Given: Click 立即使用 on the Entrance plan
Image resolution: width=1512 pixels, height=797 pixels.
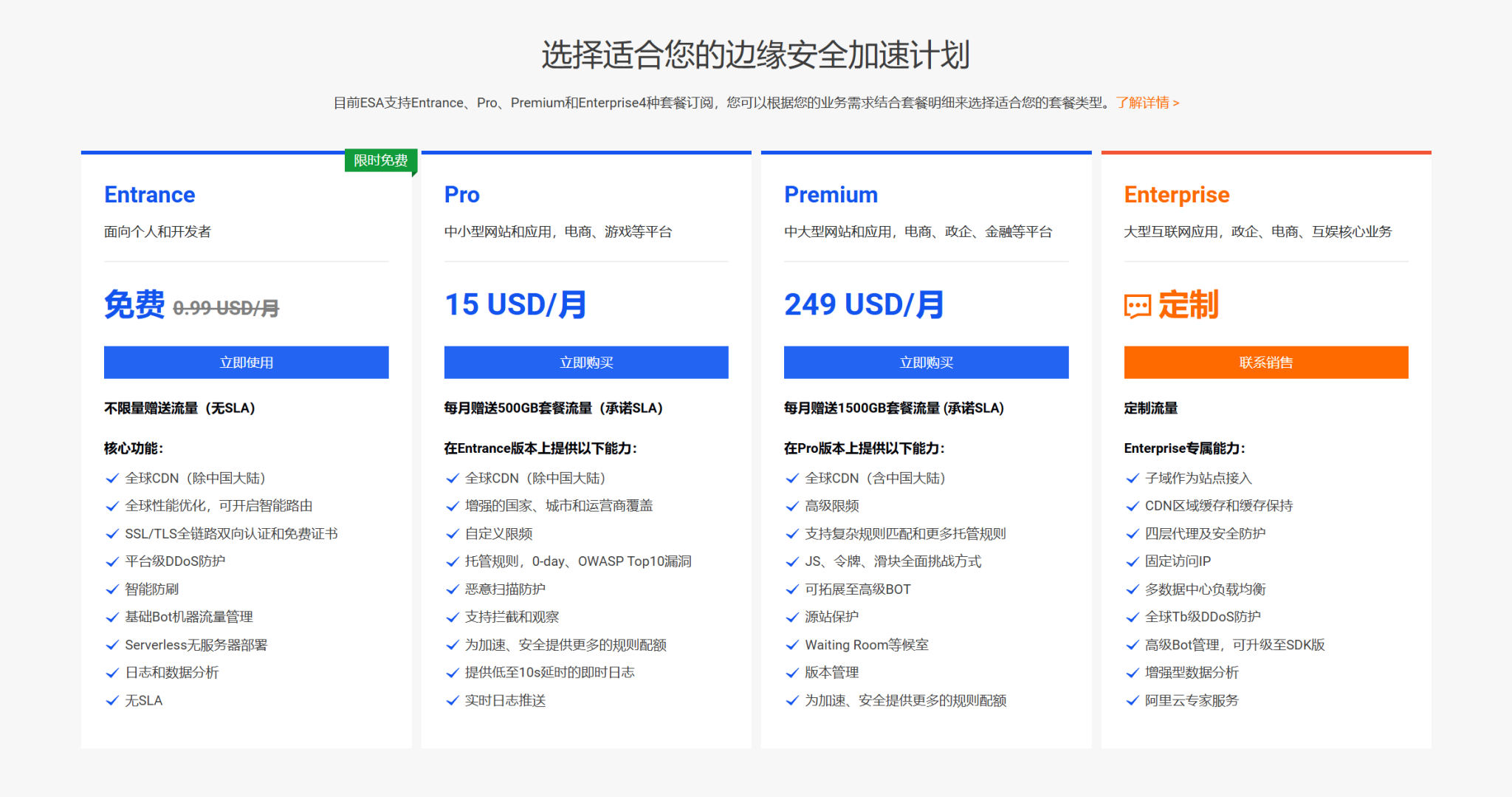Looking at the screenshot, I should click(x=246, y=363).
